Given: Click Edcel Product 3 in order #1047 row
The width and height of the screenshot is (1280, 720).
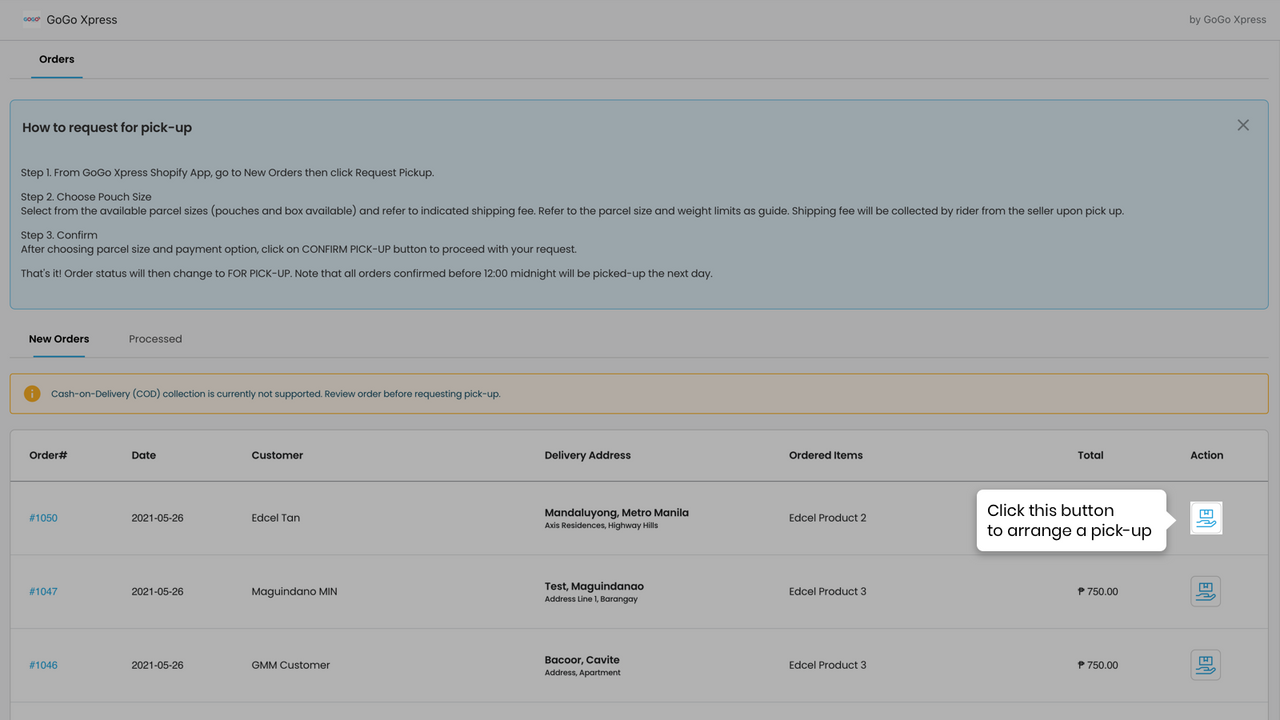Looking at the screenshot, I should (x=828, y=591).
